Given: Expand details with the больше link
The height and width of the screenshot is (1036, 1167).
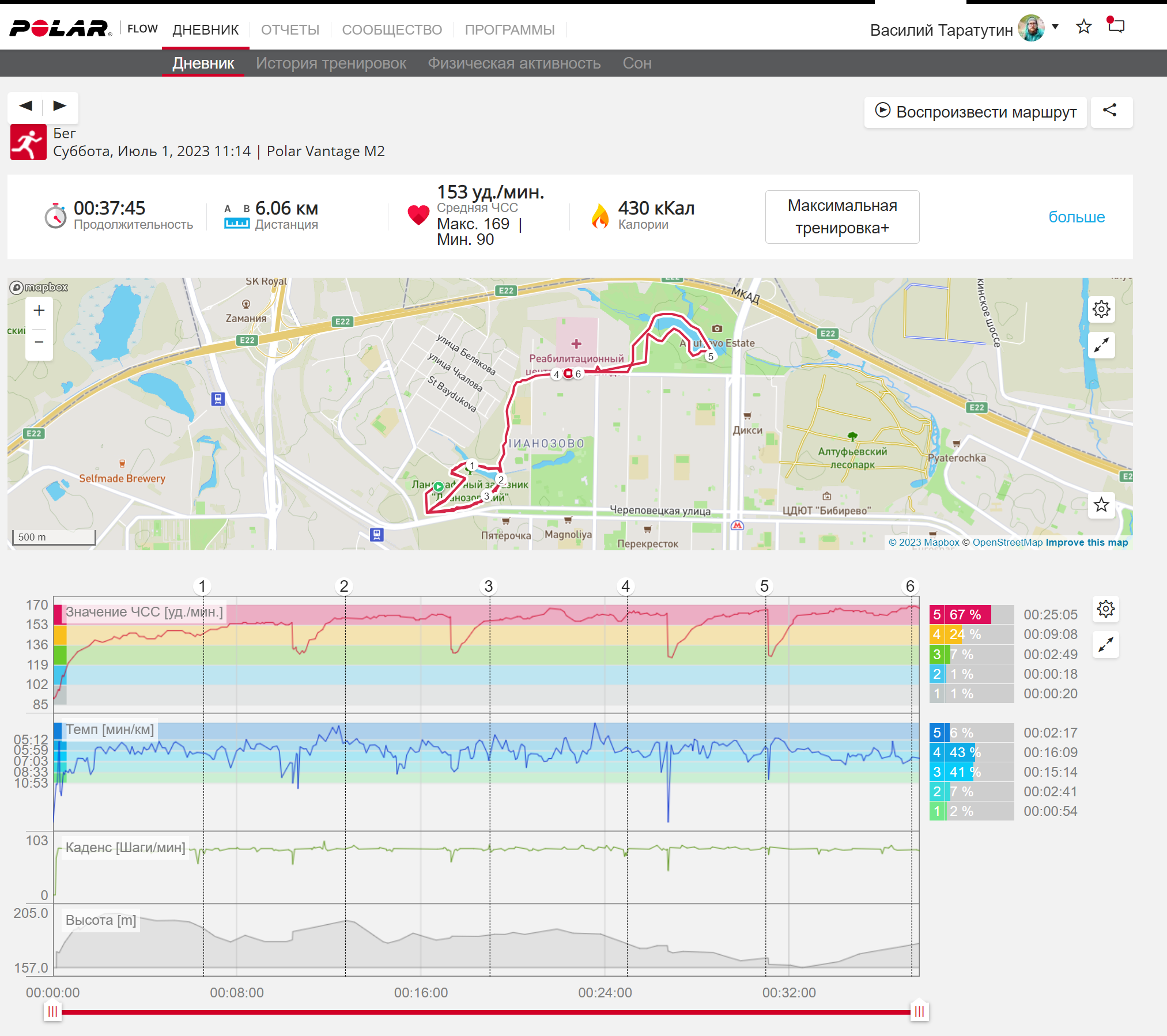Looking at the screenshot, I should point(1076,217).
